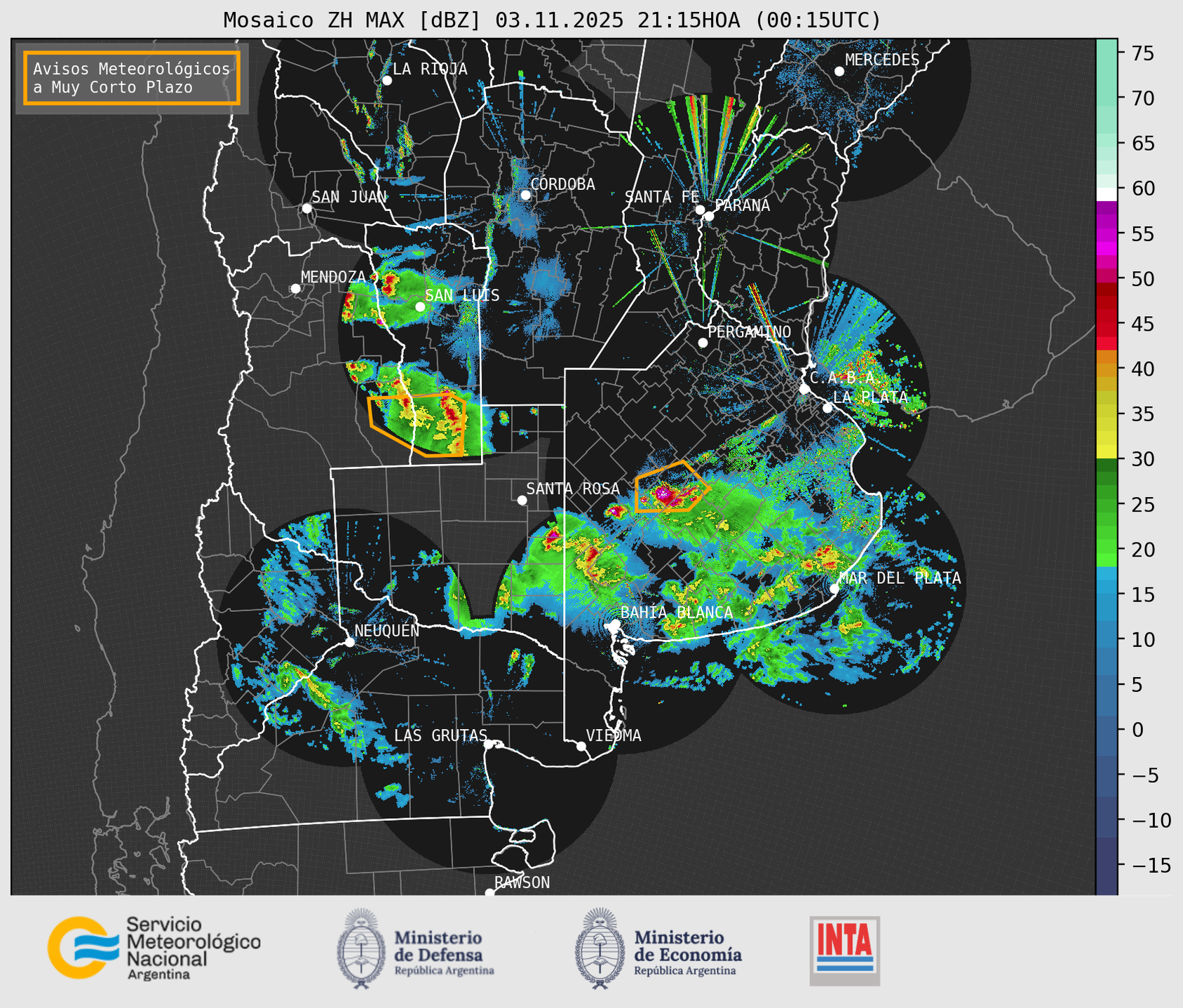Click the Viedma city marker
The height and width of the screenshot is (1008, 1183).
coord(581,746)
